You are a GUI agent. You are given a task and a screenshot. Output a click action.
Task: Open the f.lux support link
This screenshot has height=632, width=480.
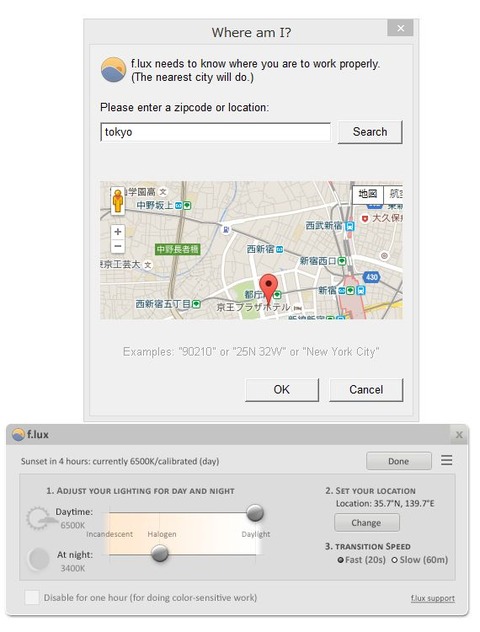(x=433, y=599)
